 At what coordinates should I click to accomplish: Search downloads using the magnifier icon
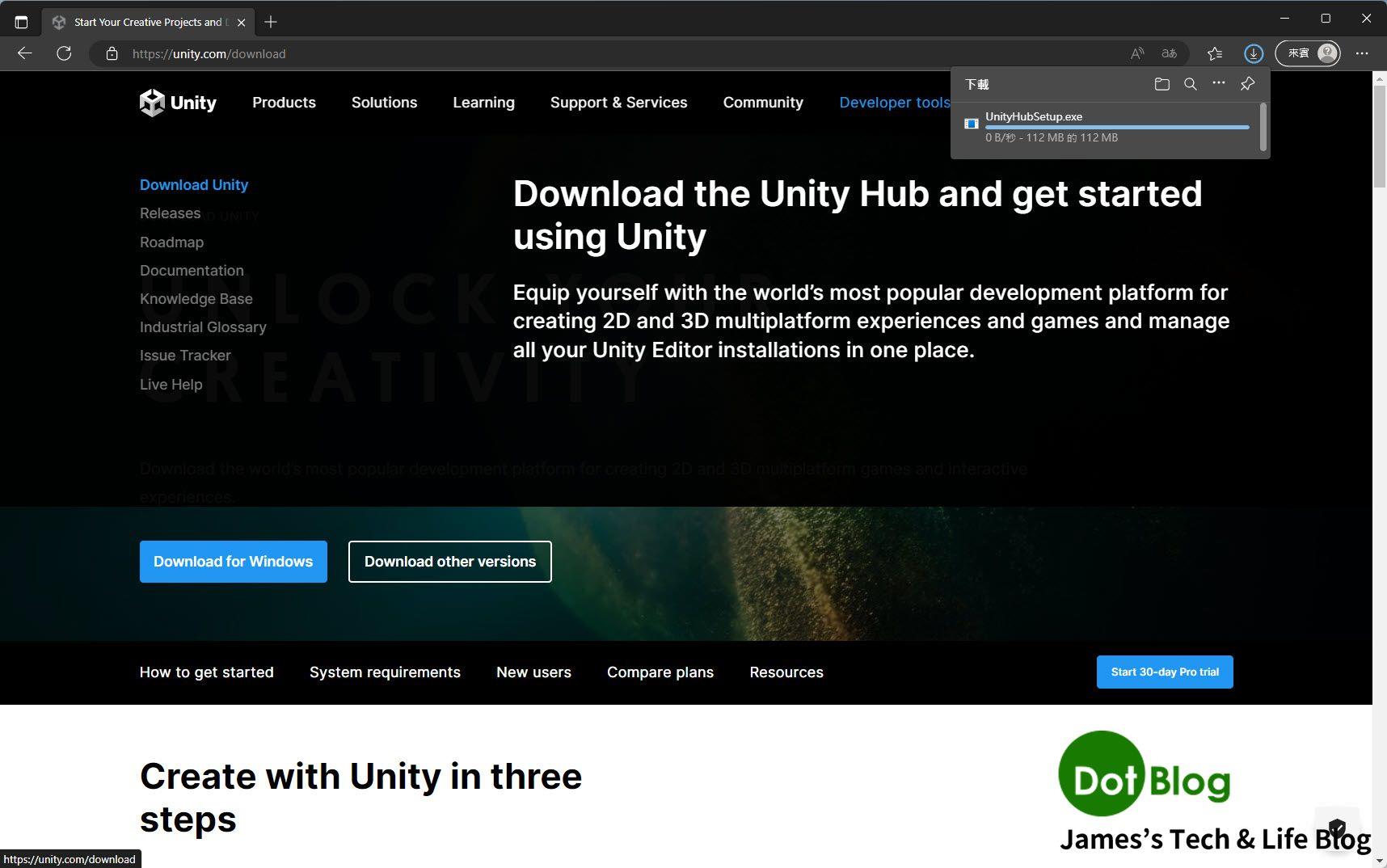click(1190, 83)
